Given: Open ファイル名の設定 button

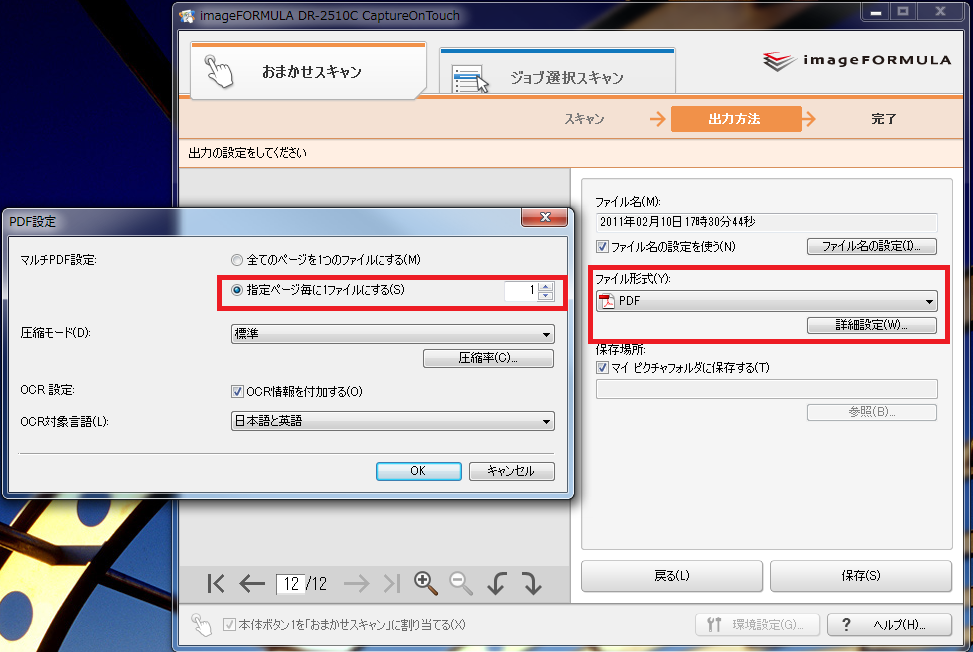Looking at the screenshot, I should pyautogui.click(x=871, y=246).
